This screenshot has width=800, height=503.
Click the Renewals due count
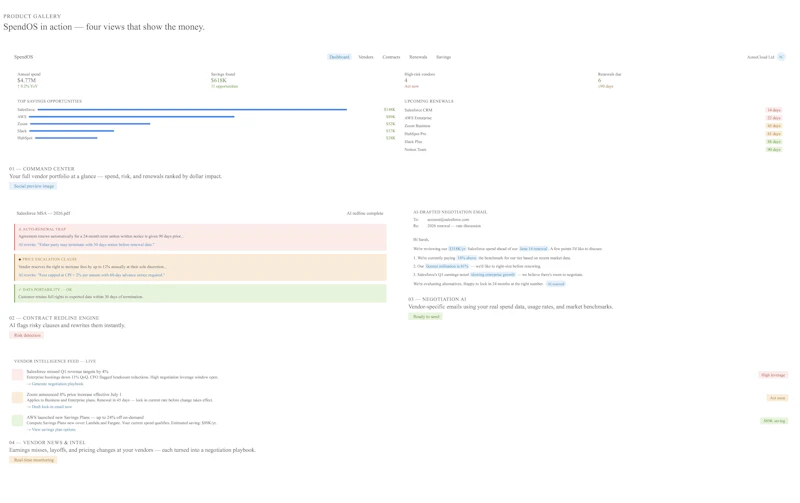tap(599, 80)
